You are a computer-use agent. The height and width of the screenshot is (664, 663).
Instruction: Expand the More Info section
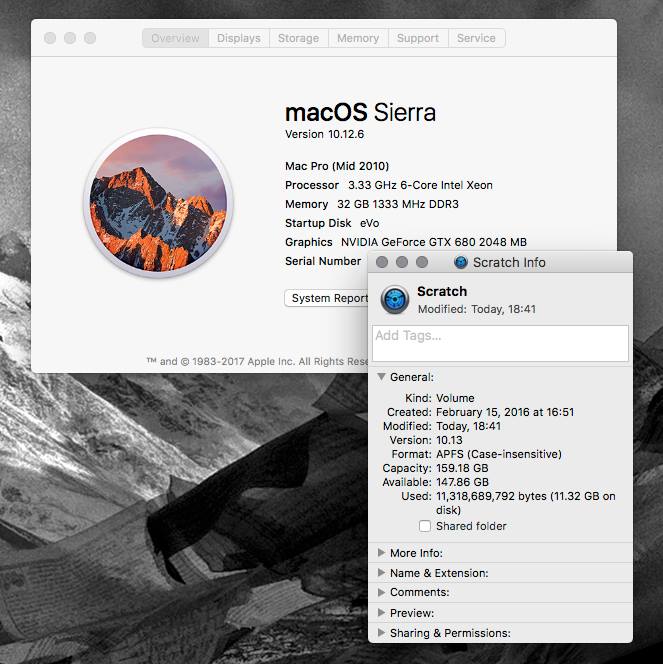[381, 553]
